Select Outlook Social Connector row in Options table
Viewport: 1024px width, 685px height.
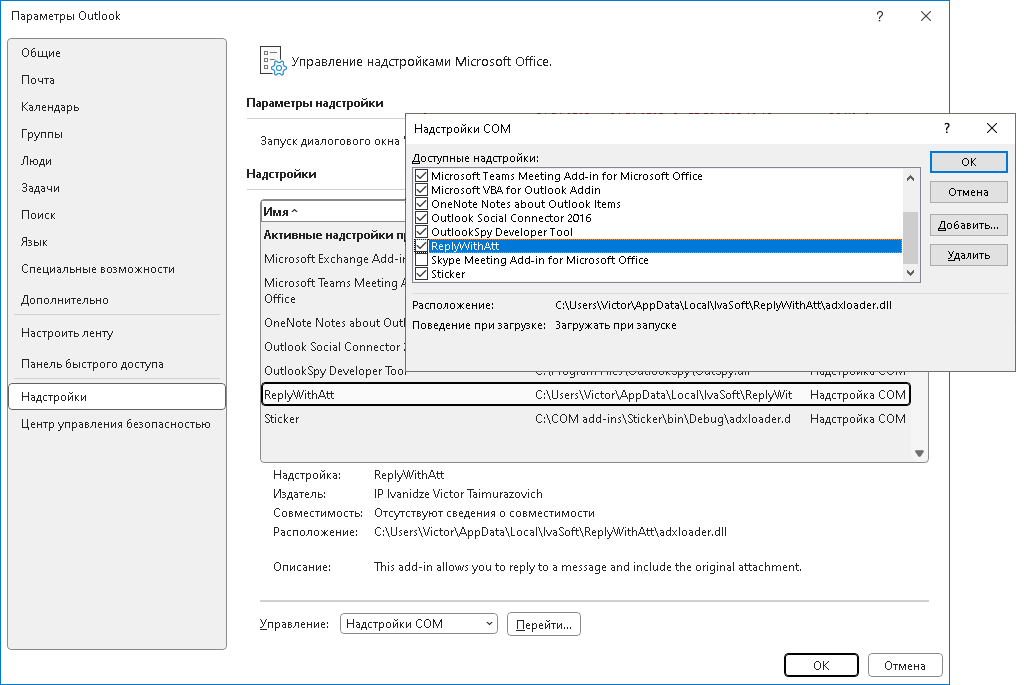pyautogui.click(x=334, y=347)
